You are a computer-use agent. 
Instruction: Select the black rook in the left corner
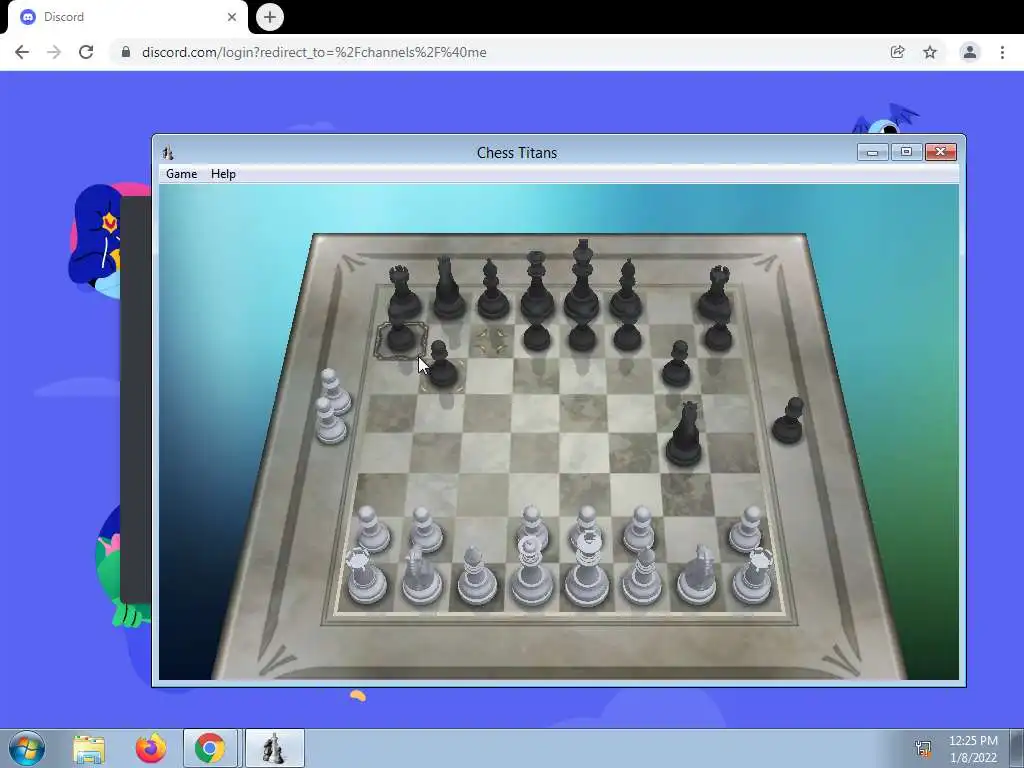click(404, 297)
